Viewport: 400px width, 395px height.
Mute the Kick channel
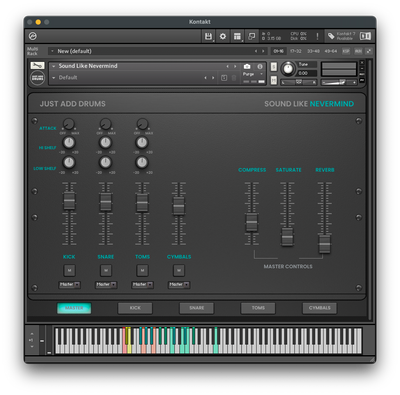[69, 270]
